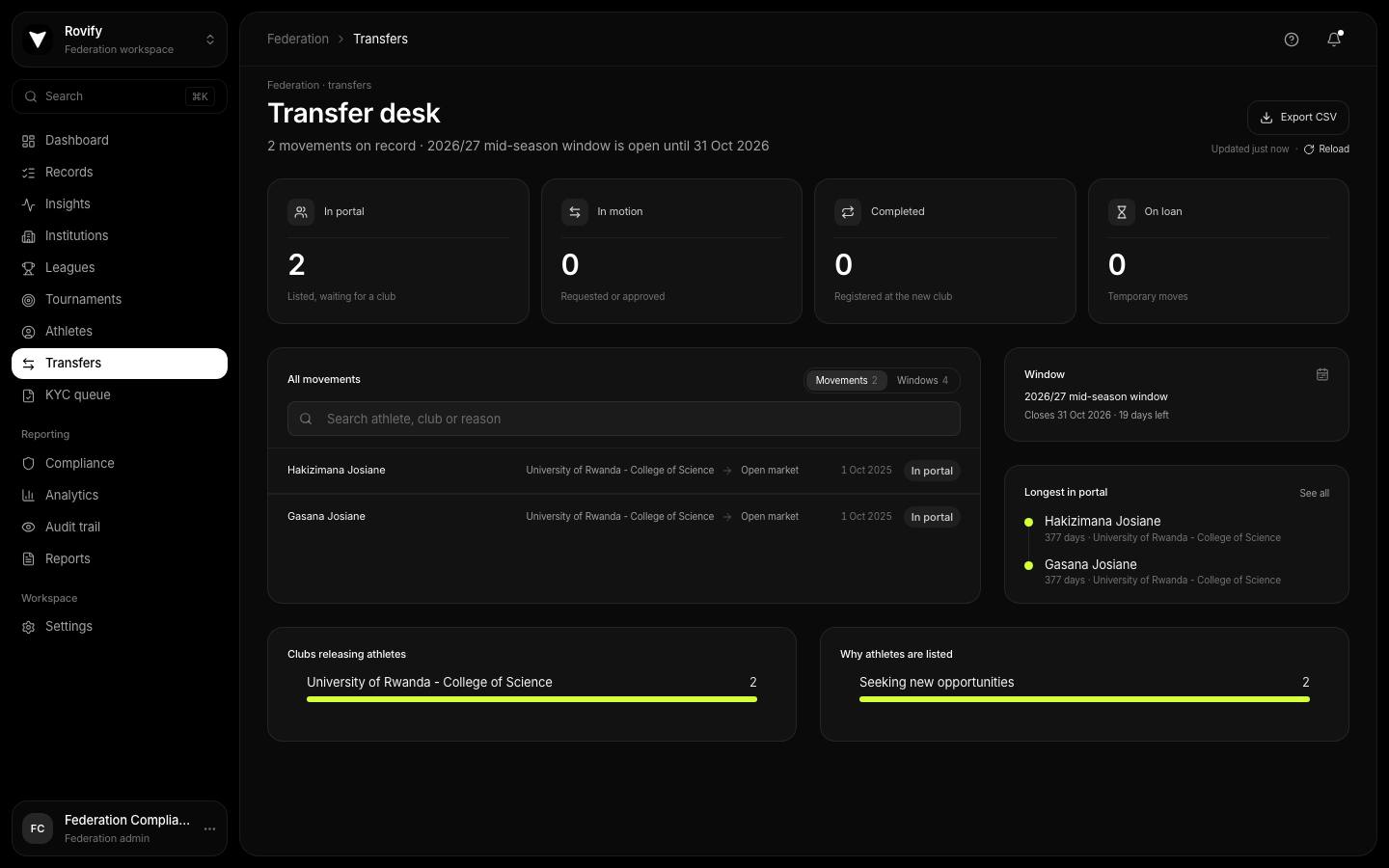Open the notifications bell
Viewport: 1389px width, 868px height.
point(1334,40)
